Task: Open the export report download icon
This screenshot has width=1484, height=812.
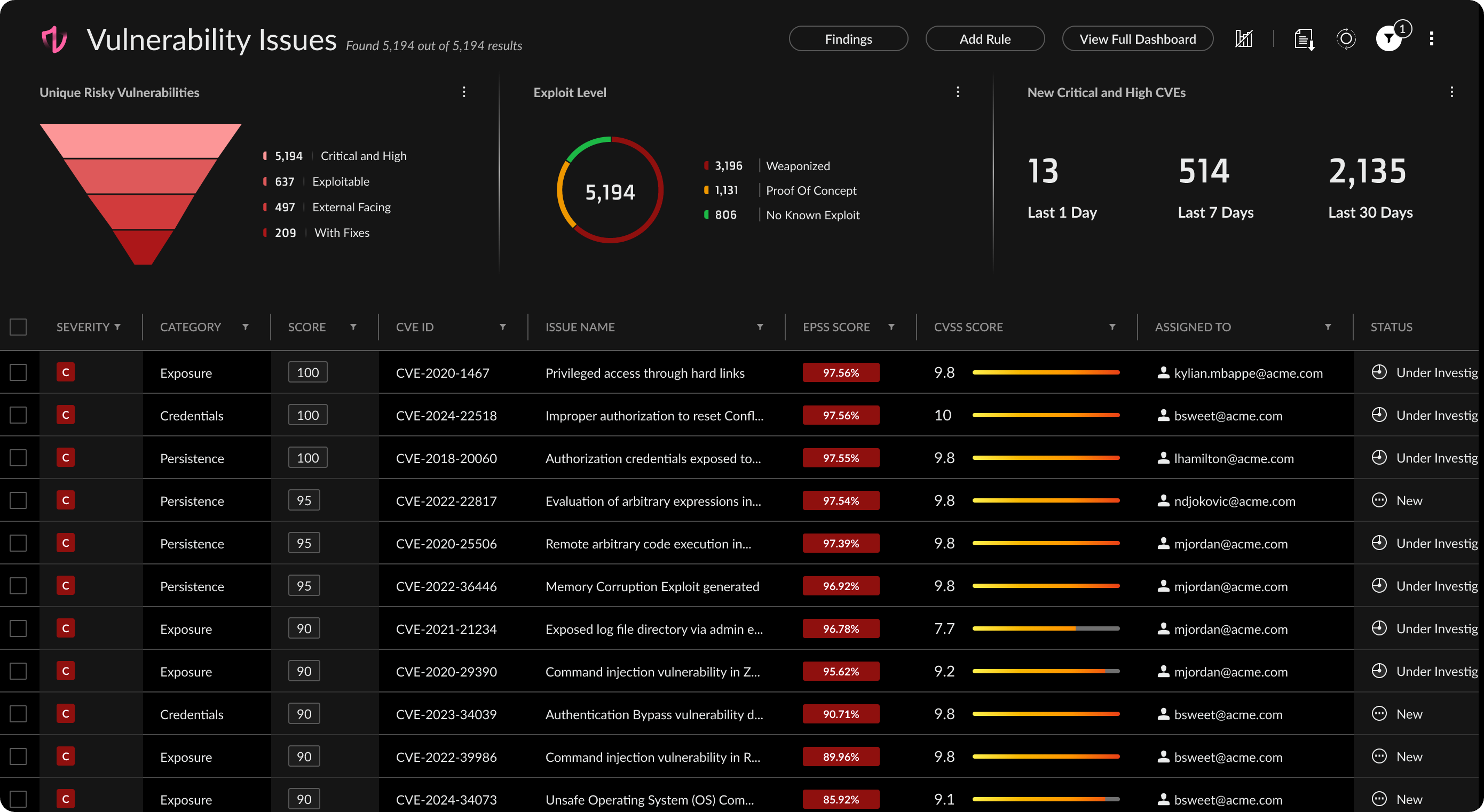Action: pos(1304,38)
